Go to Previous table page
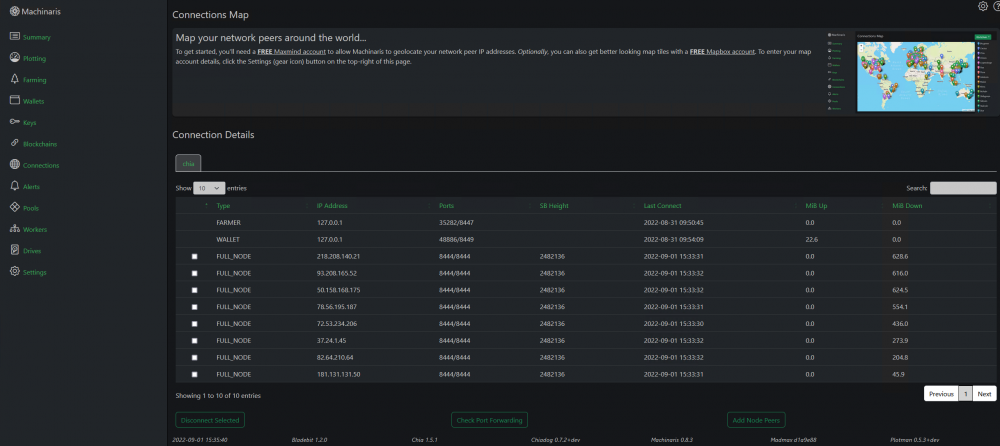 [941, 394]
